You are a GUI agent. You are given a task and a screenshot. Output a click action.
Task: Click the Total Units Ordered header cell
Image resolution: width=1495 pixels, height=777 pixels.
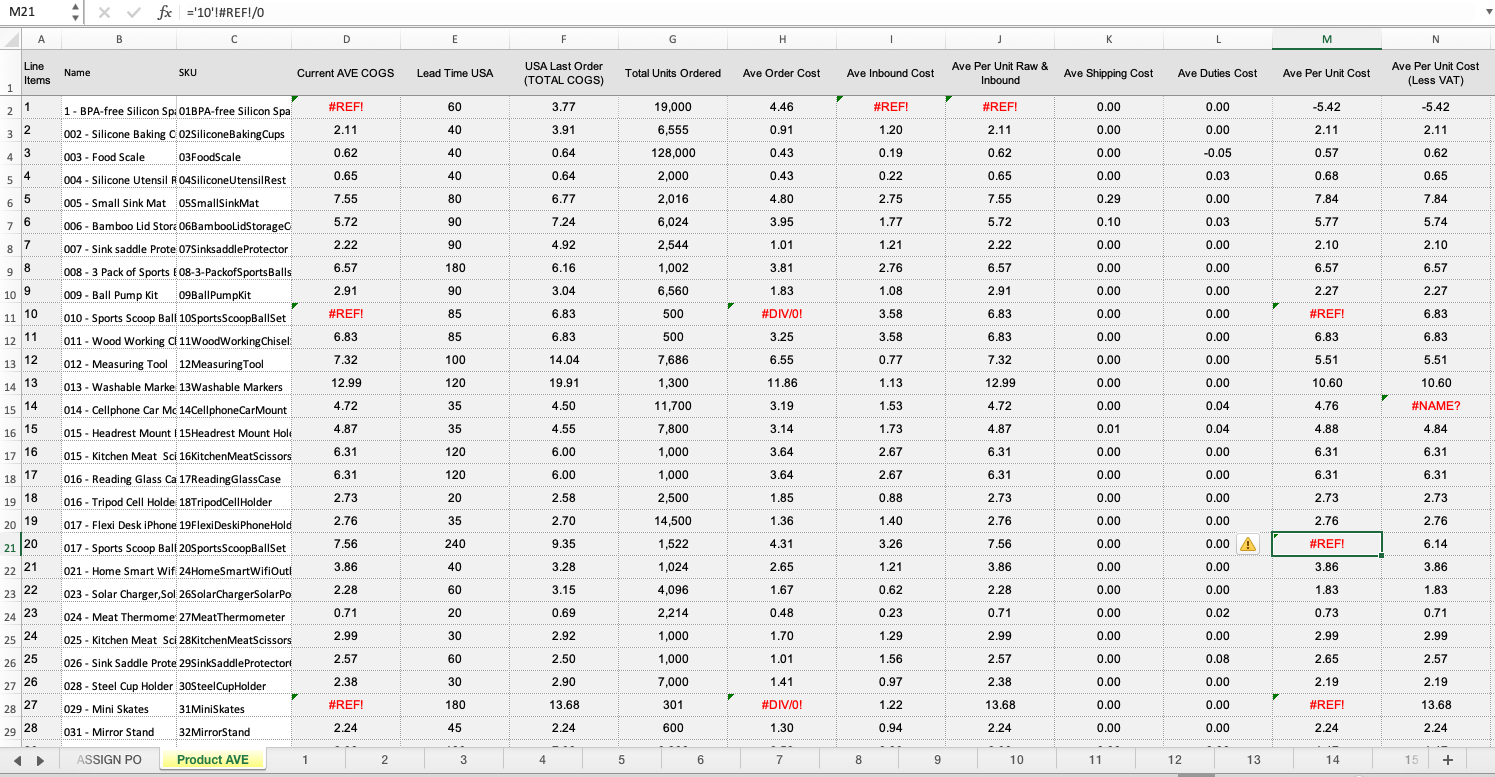[x=673, y=73]
